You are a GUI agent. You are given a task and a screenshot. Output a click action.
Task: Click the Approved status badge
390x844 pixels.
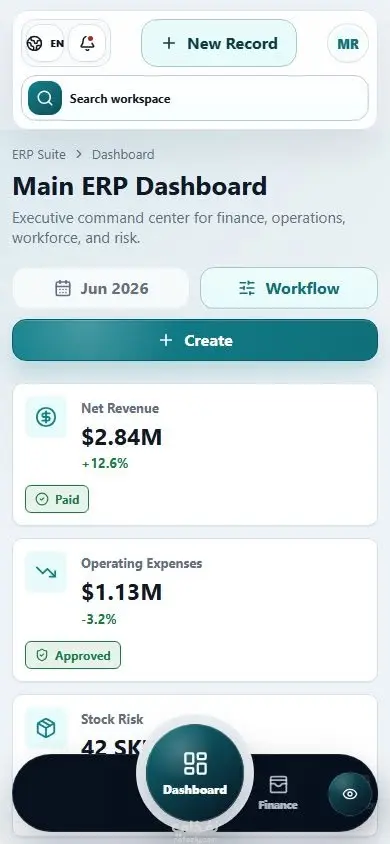pyautogui.click(x=73, y=656)
